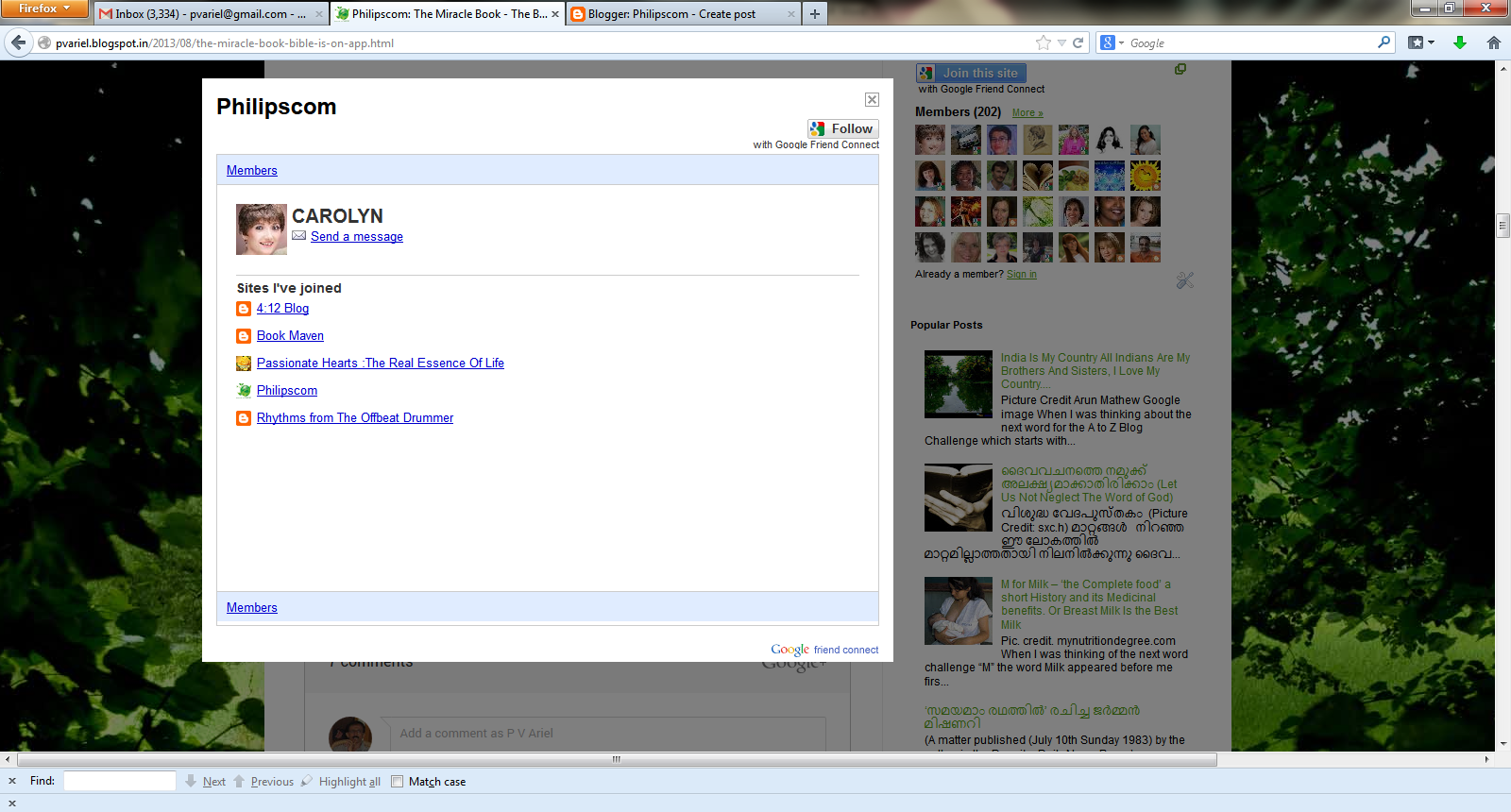This screenshot has height=812, width=1511.
Task: Open the More members link
Action: click(x=1027, y=113)
